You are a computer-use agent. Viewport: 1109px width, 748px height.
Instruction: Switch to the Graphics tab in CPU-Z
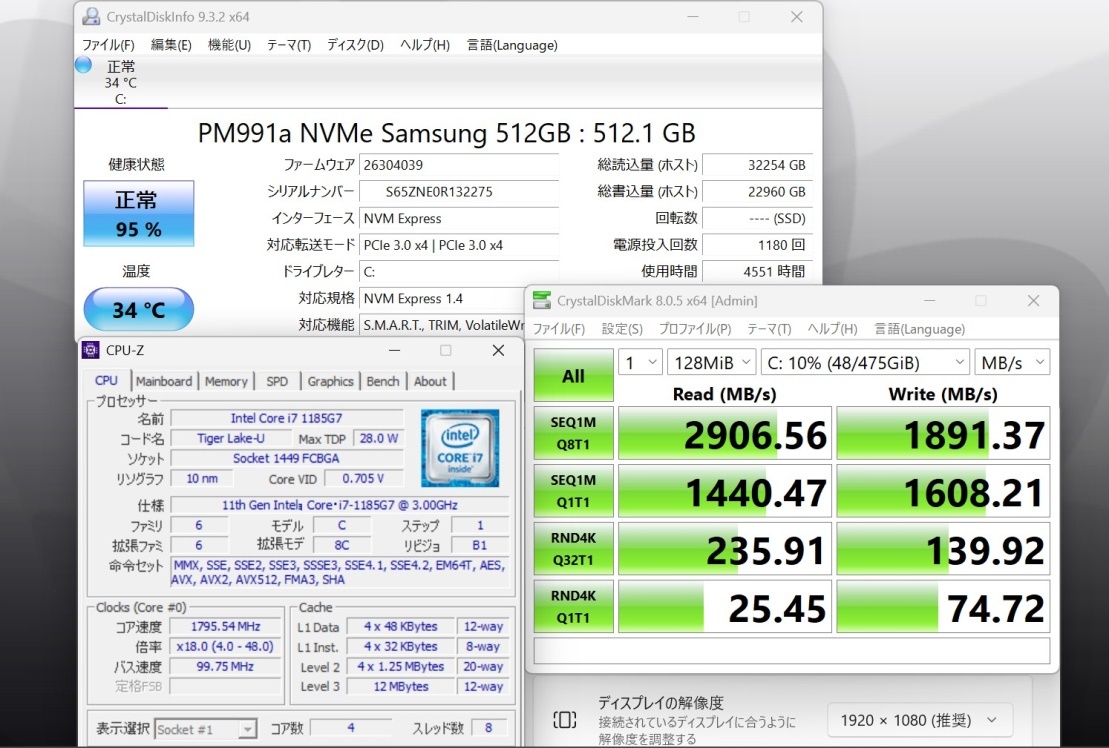pyautogui.click(x=330, y=381)
